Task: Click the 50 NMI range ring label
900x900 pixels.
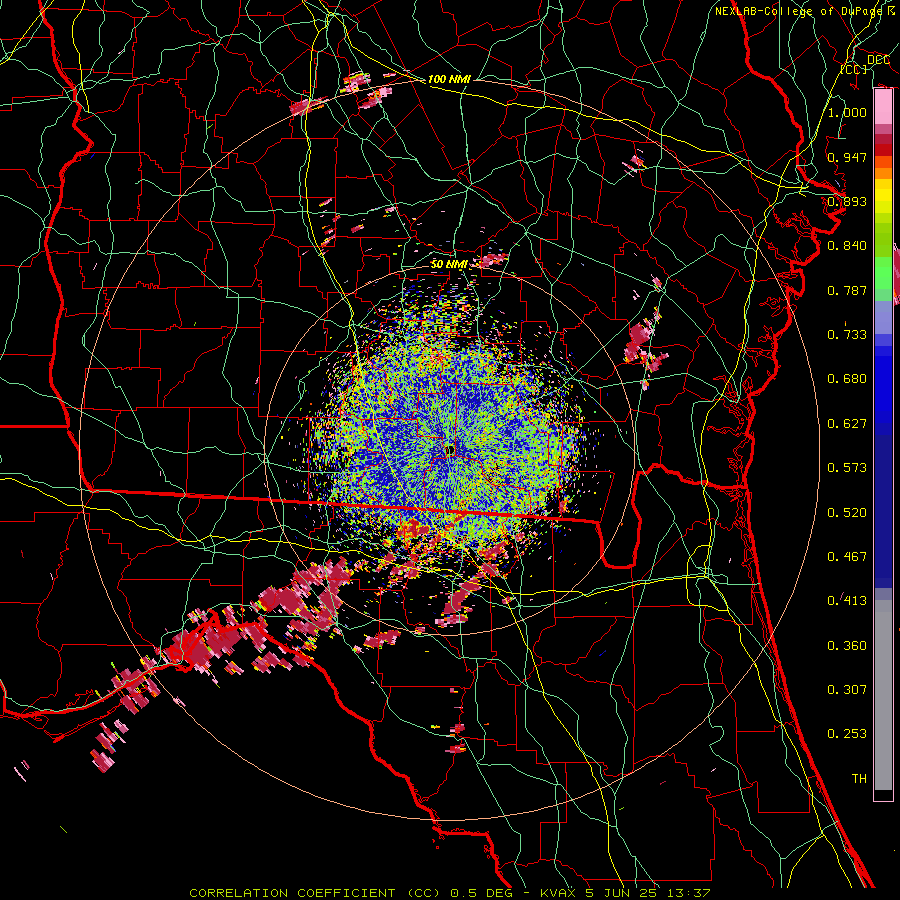Action: (x=449, y=264)
